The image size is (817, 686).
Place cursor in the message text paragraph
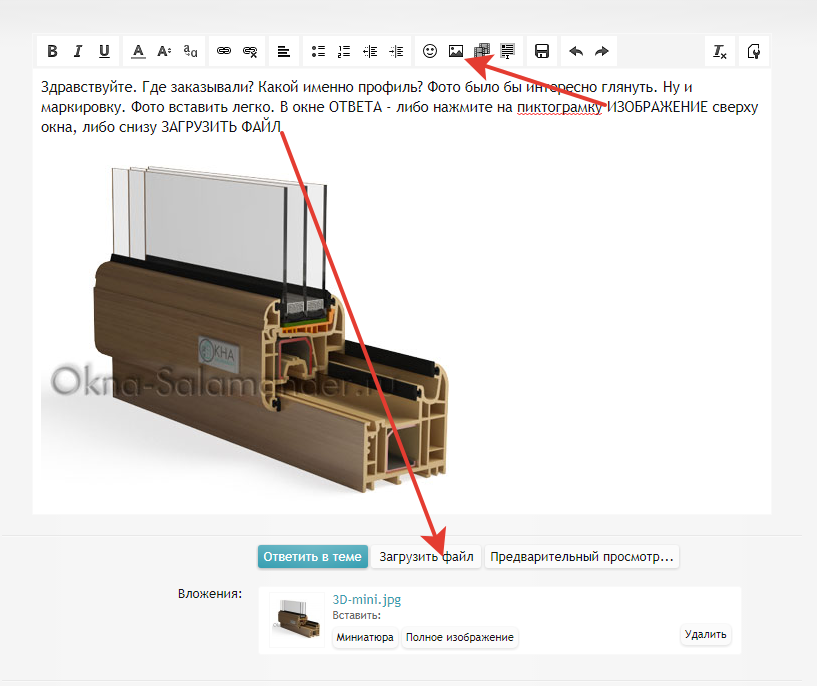tap(399, 107)
